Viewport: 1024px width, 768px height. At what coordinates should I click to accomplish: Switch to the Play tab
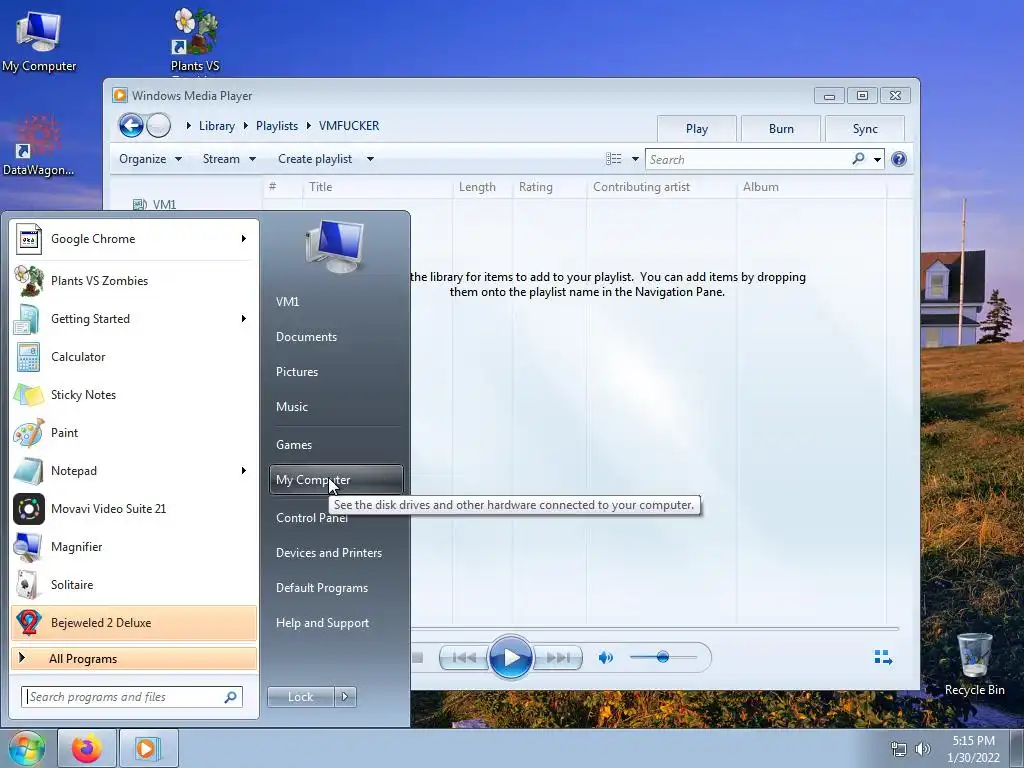coord(697,129)
